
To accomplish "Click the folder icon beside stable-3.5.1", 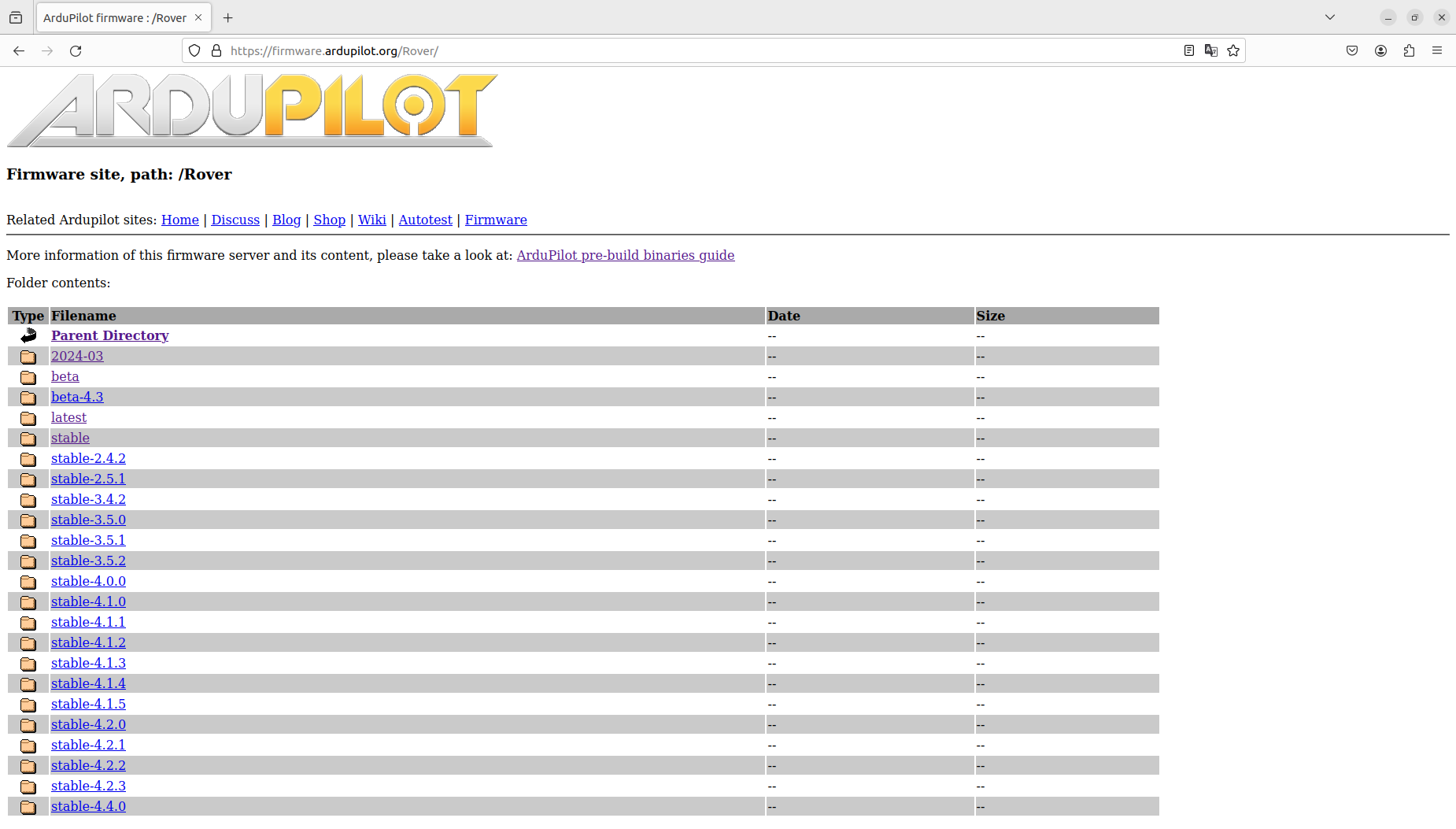I will (28, 541).
